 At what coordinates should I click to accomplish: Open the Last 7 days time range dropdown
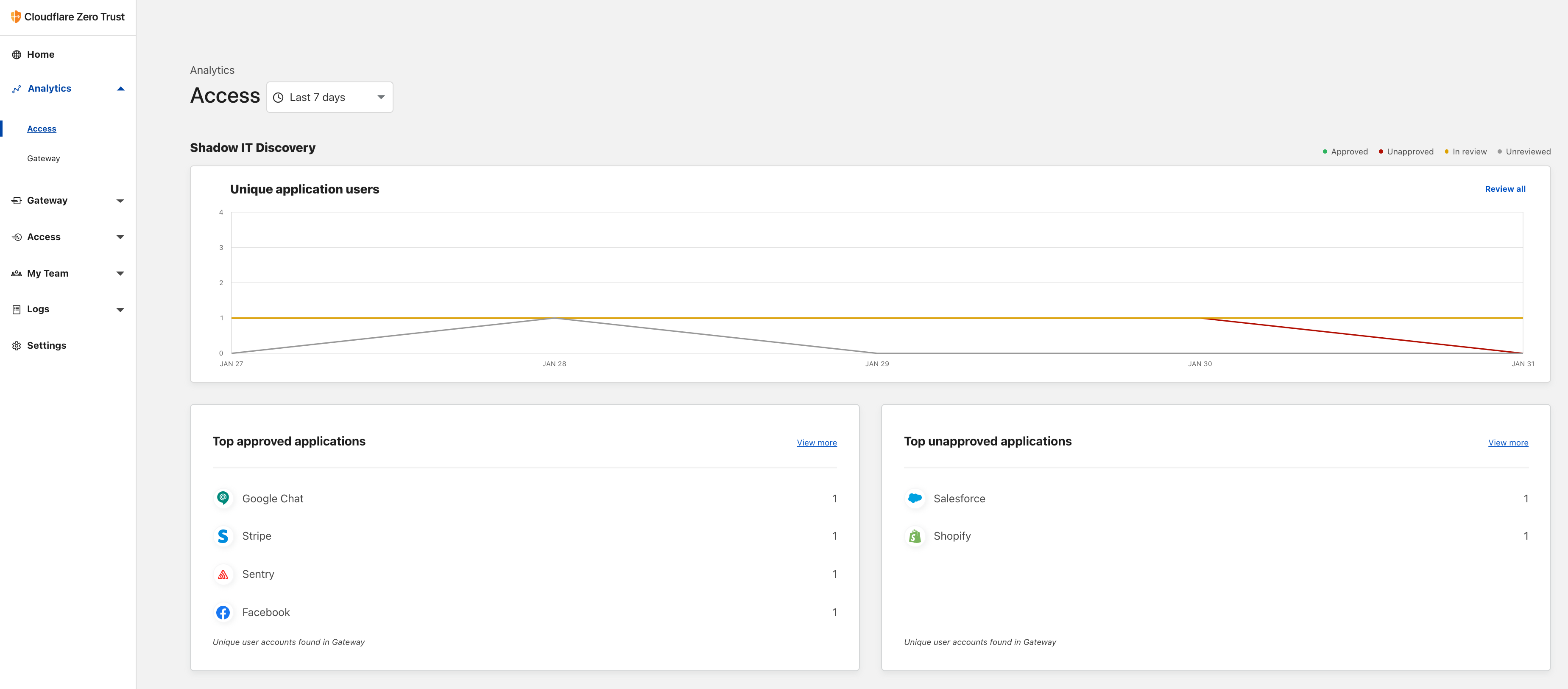[329, 96]
